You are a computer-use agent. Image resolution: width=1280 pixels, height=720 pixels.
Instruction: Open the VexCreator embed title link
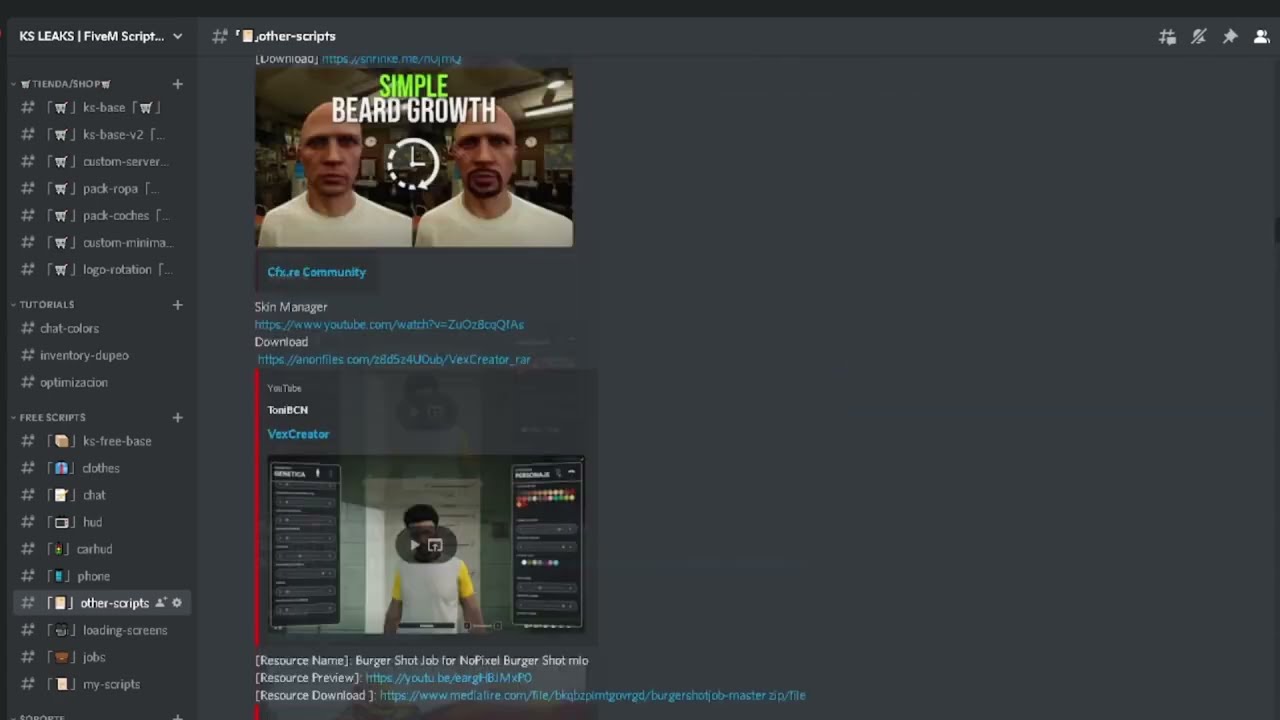pyautogui.click(x=298, y=434)
